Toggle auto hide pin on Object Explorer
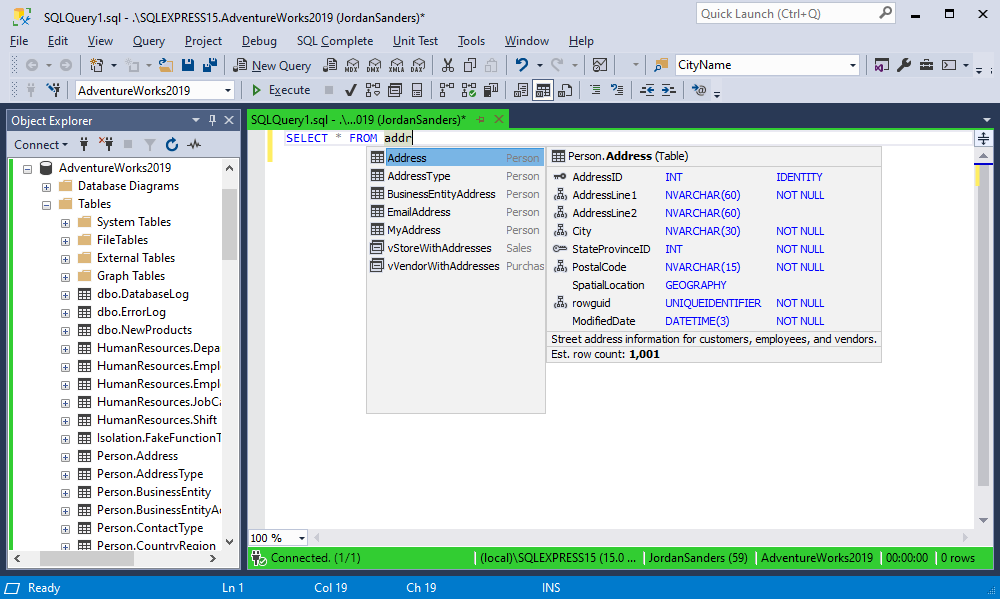 [x=212, y=120]
